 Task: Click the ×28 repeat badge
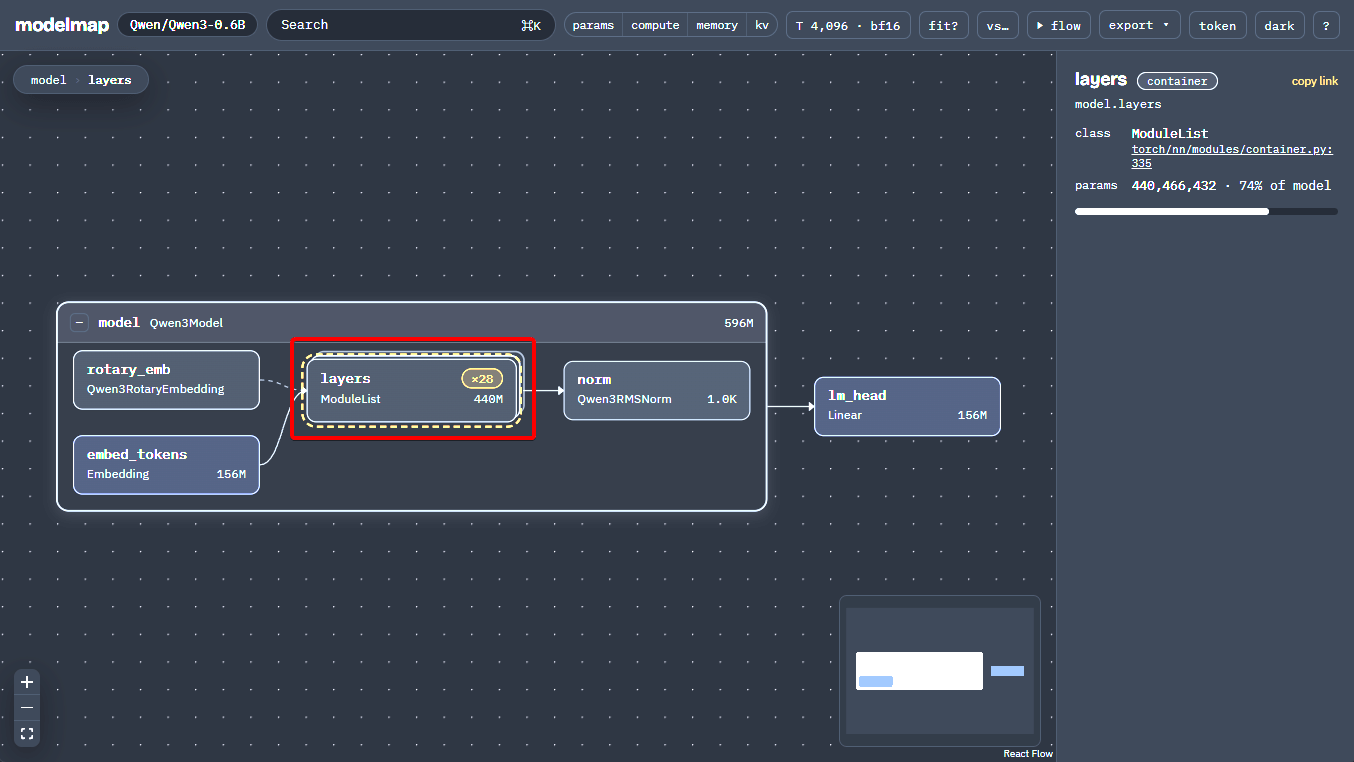pos(482,379)
